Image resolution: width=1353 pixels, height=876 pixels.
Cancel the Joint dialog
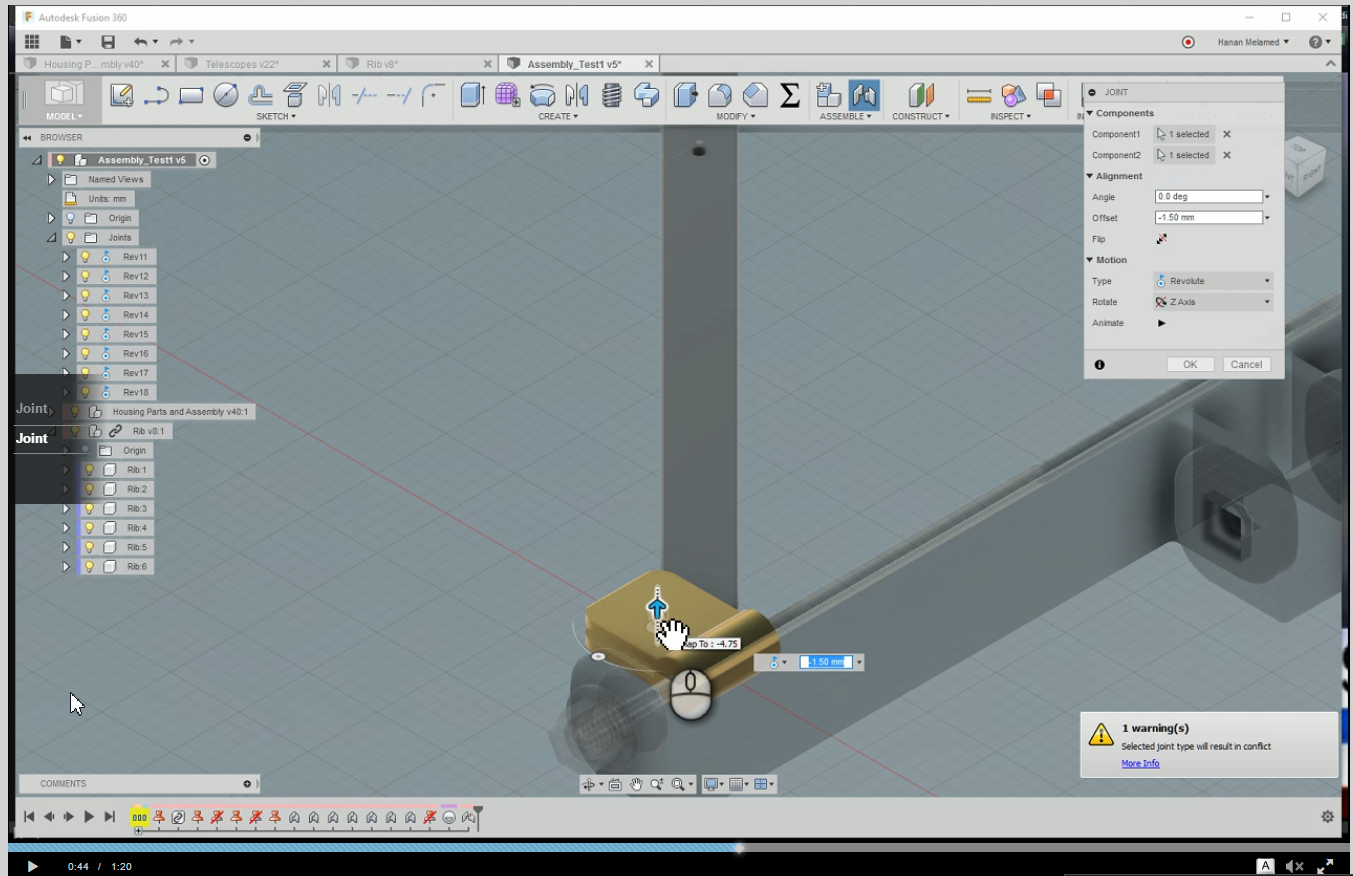tap(1246, 365)
